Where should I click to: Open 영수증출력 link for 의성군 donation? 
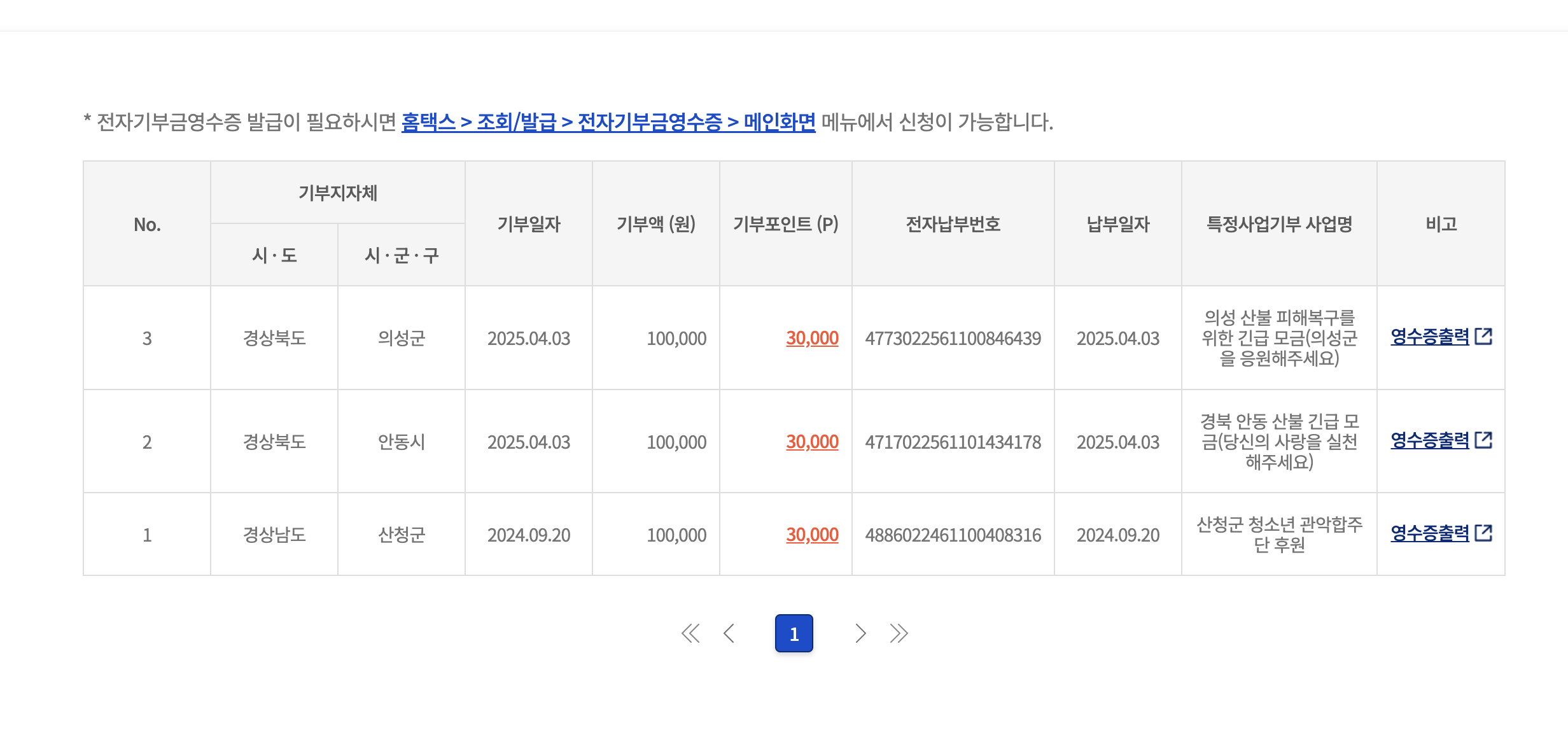coord(1429,337)
